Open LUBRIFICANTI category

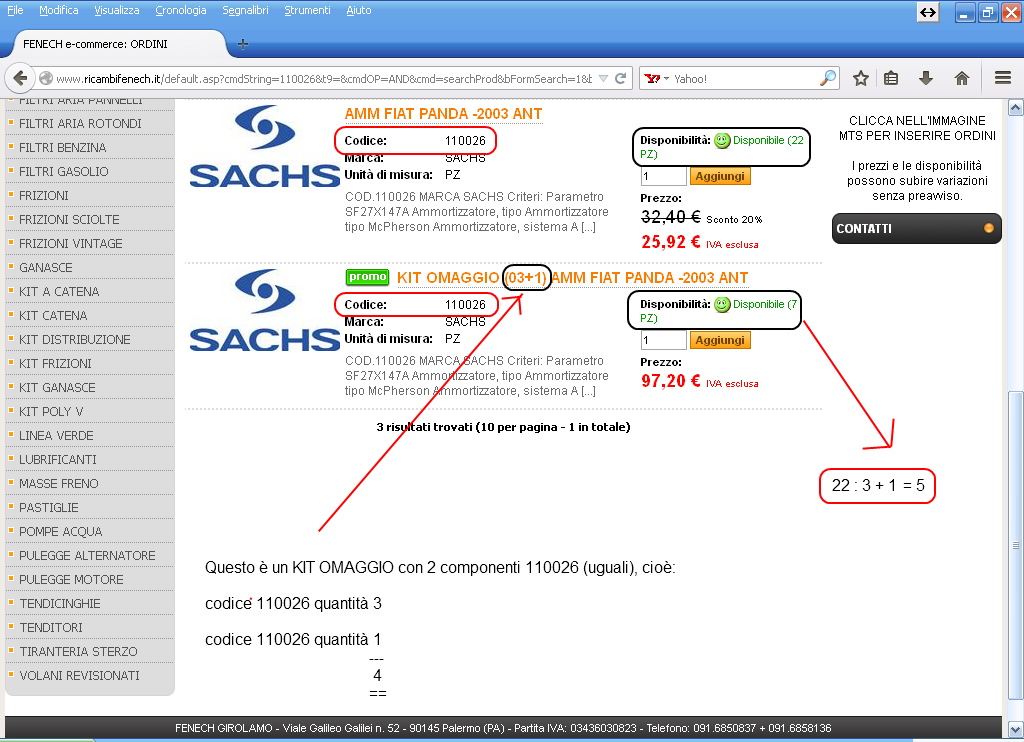57,460
